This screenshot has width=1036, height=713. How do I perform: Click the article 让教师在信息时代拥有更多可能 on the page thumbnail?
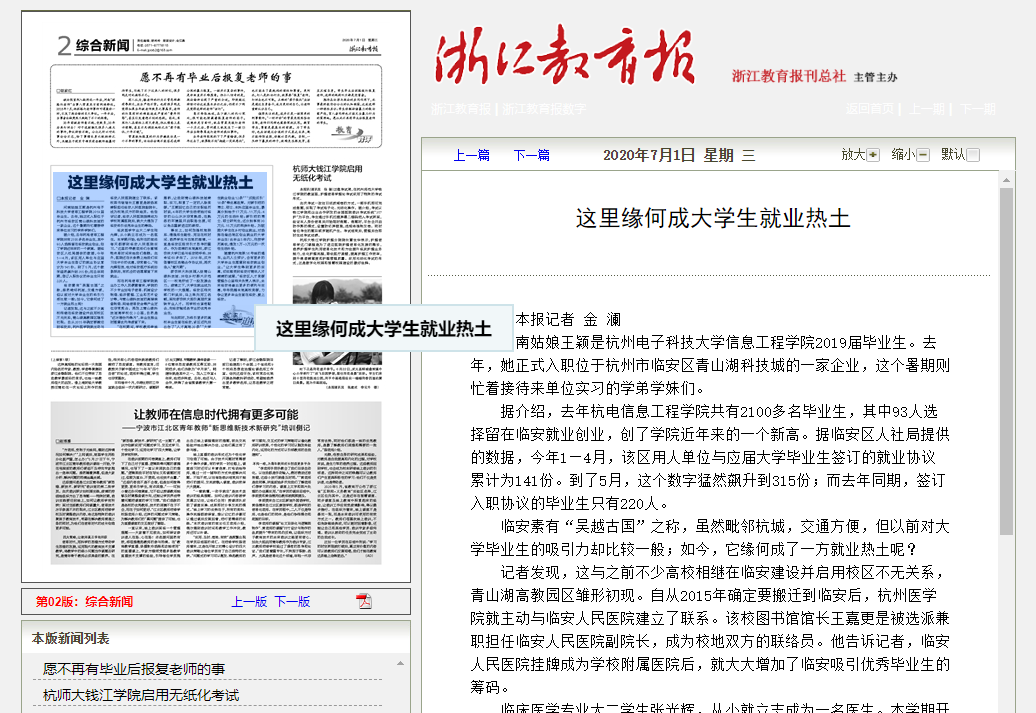click(x=216, y=483)
